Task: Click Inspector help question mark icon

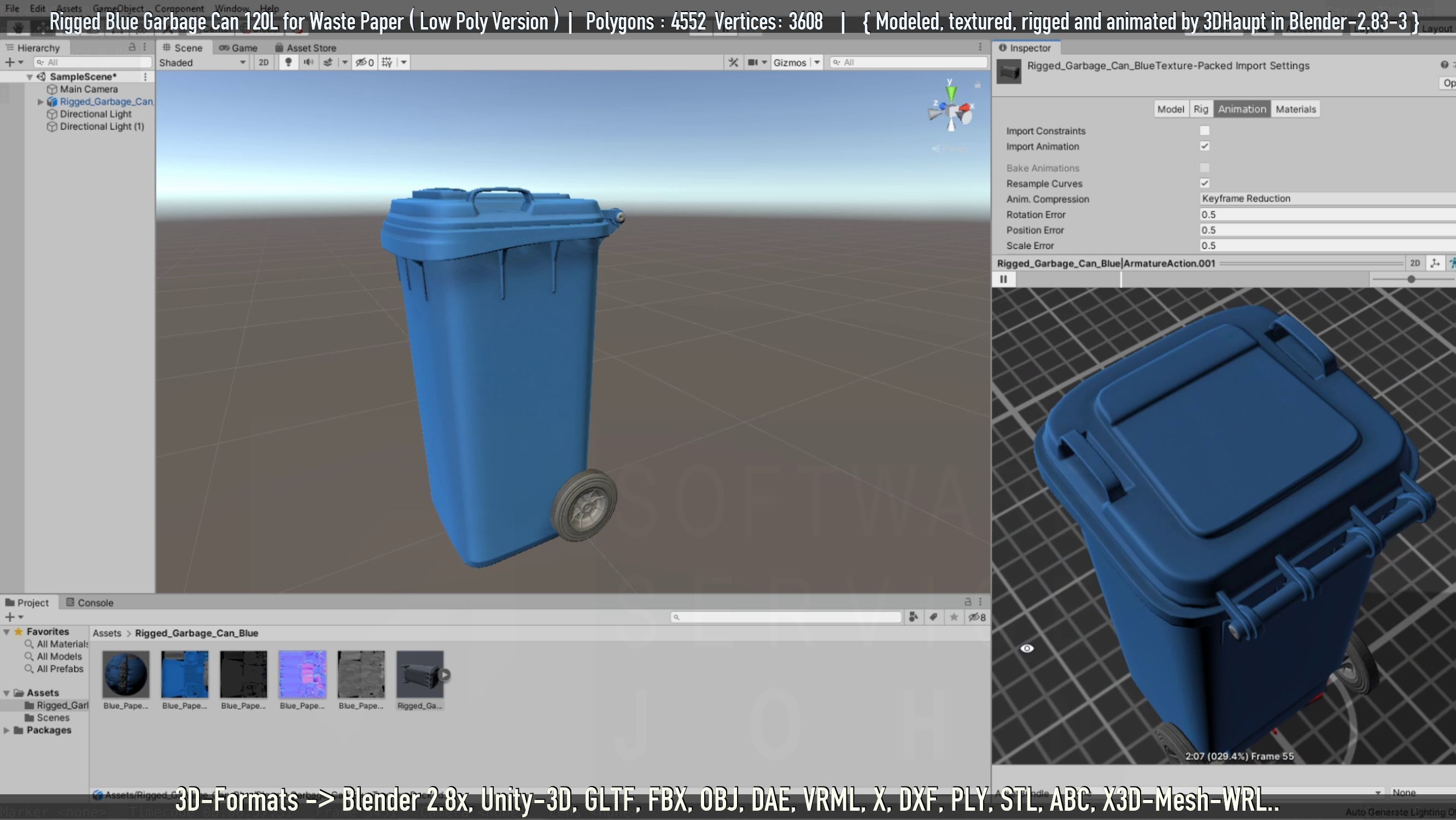Action: pyautogui.click(x=1444, y=65)
